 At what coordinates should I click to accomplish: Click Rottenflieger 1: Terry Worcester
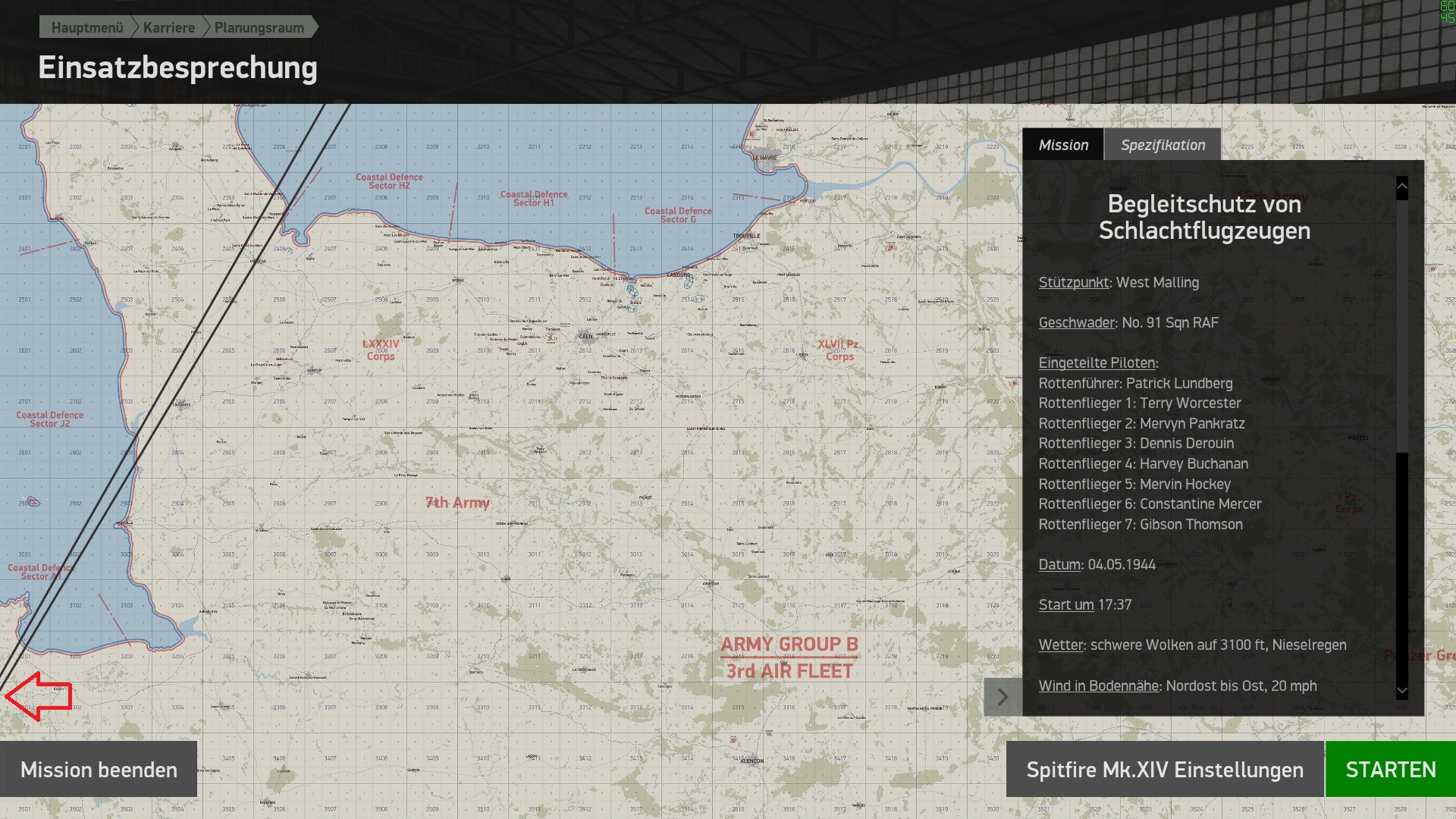(1140, 403)
